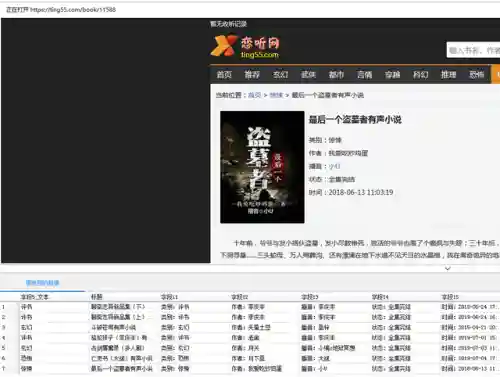Click the time text 2018-06-13 11:03:19
Screen dimensions: 500x377
(361, 192)
